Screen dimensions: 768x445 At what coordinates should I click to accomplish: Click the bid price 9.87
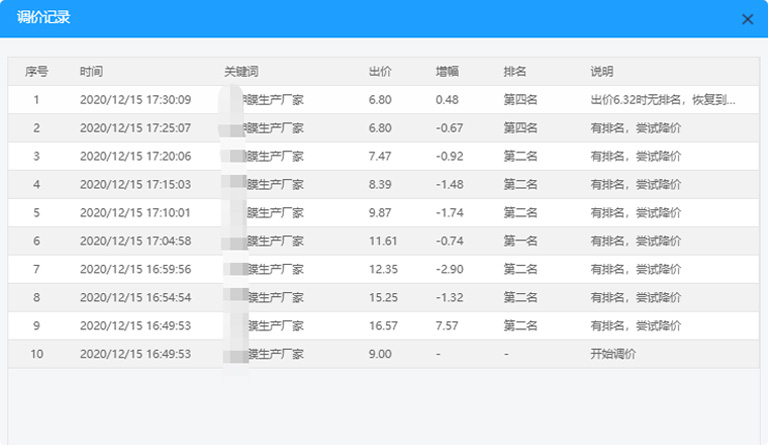[x=380, y=213]
